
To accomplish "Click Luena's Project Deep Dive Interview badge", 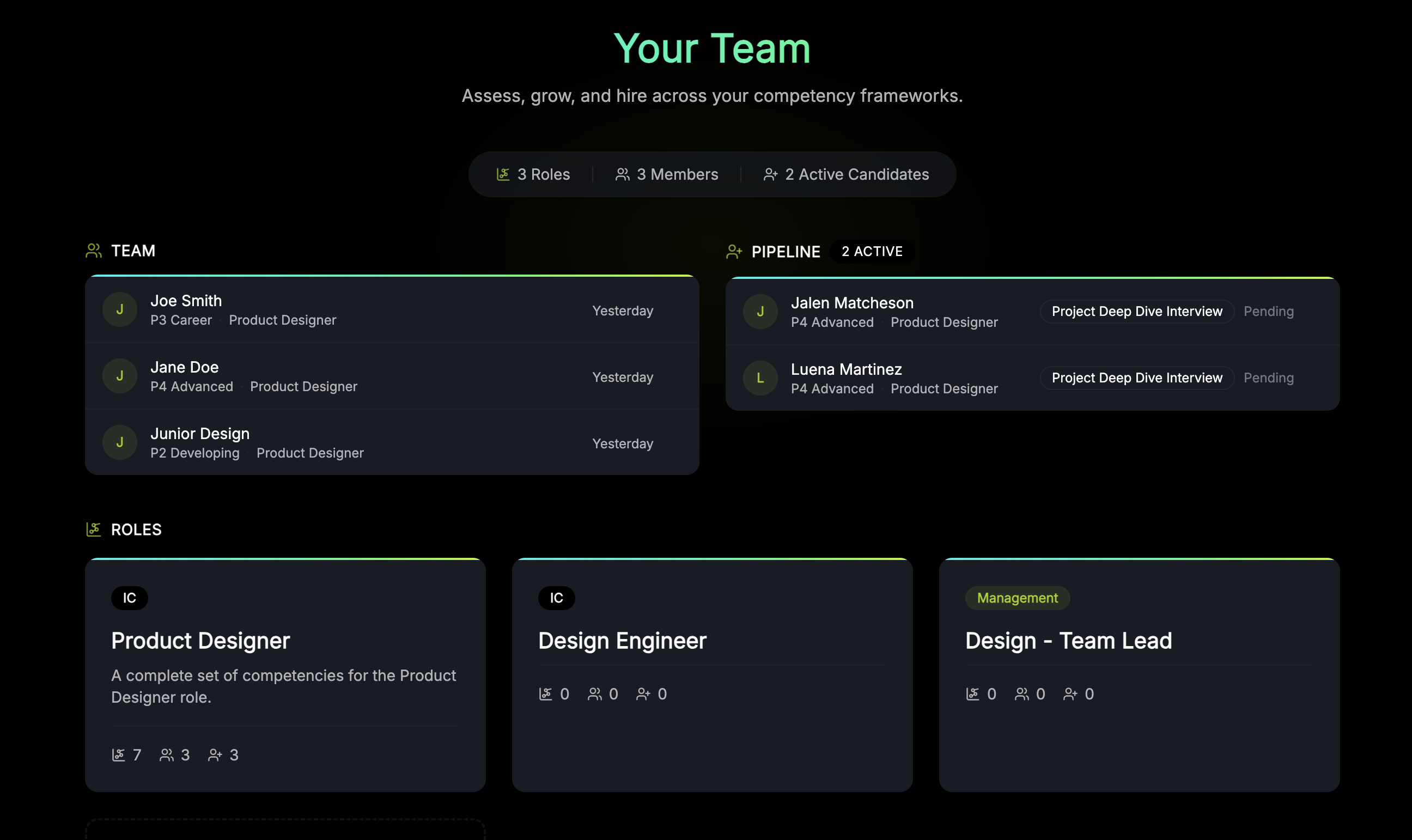I will pos(1137,378).
